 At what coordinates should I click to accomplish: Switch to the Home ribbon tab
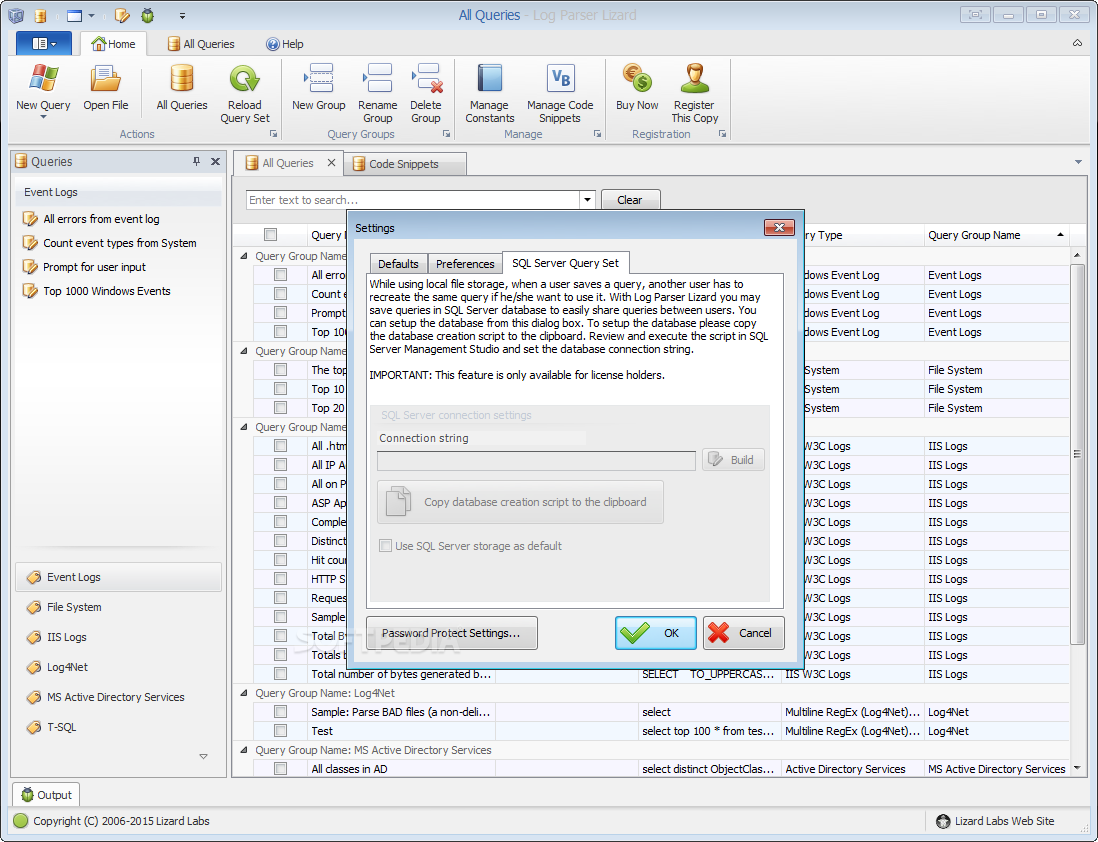(113, 43)
